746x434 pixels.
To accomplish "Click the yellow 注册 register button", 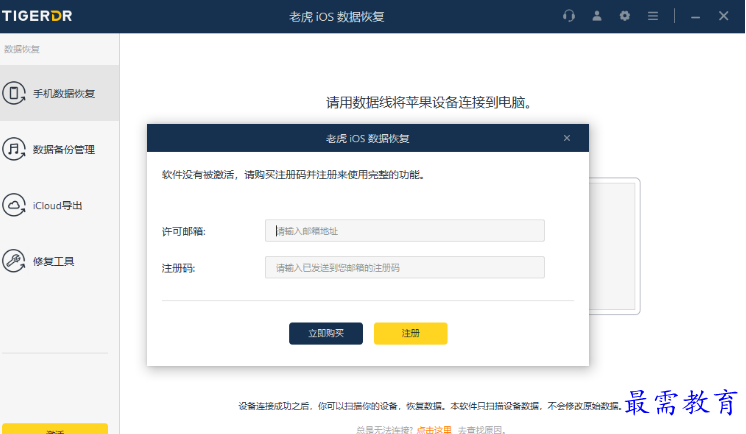I will tap(411, 333).
